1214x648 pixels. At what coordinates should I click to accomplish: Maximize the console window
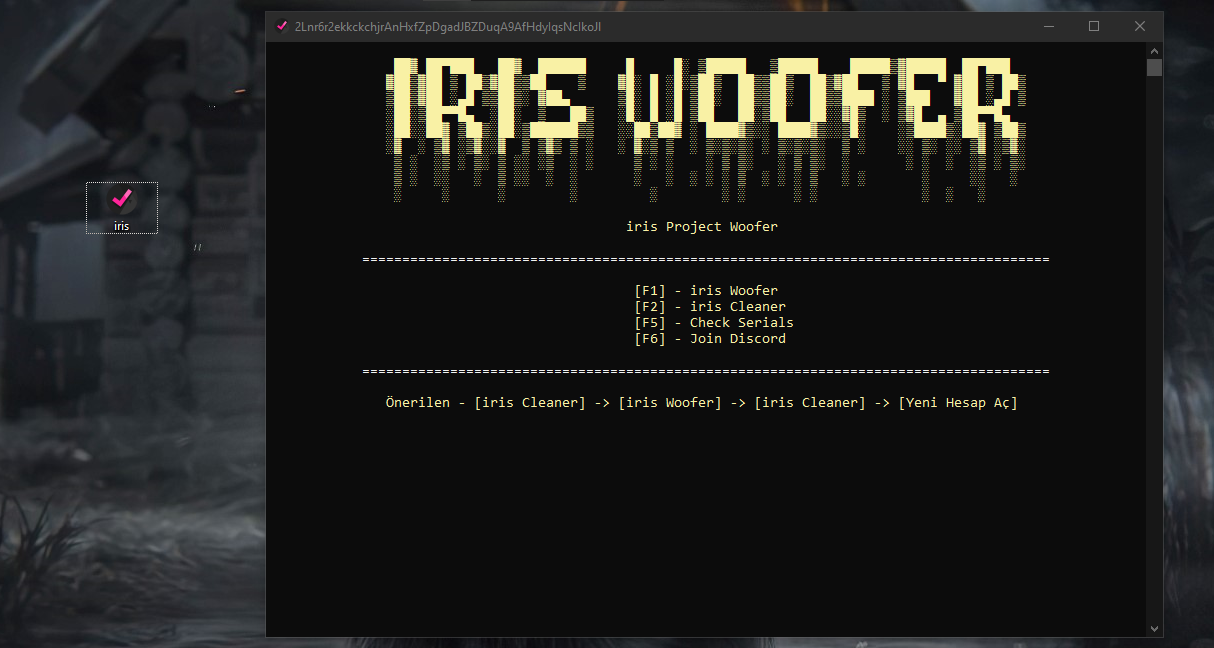(1094, 26)
